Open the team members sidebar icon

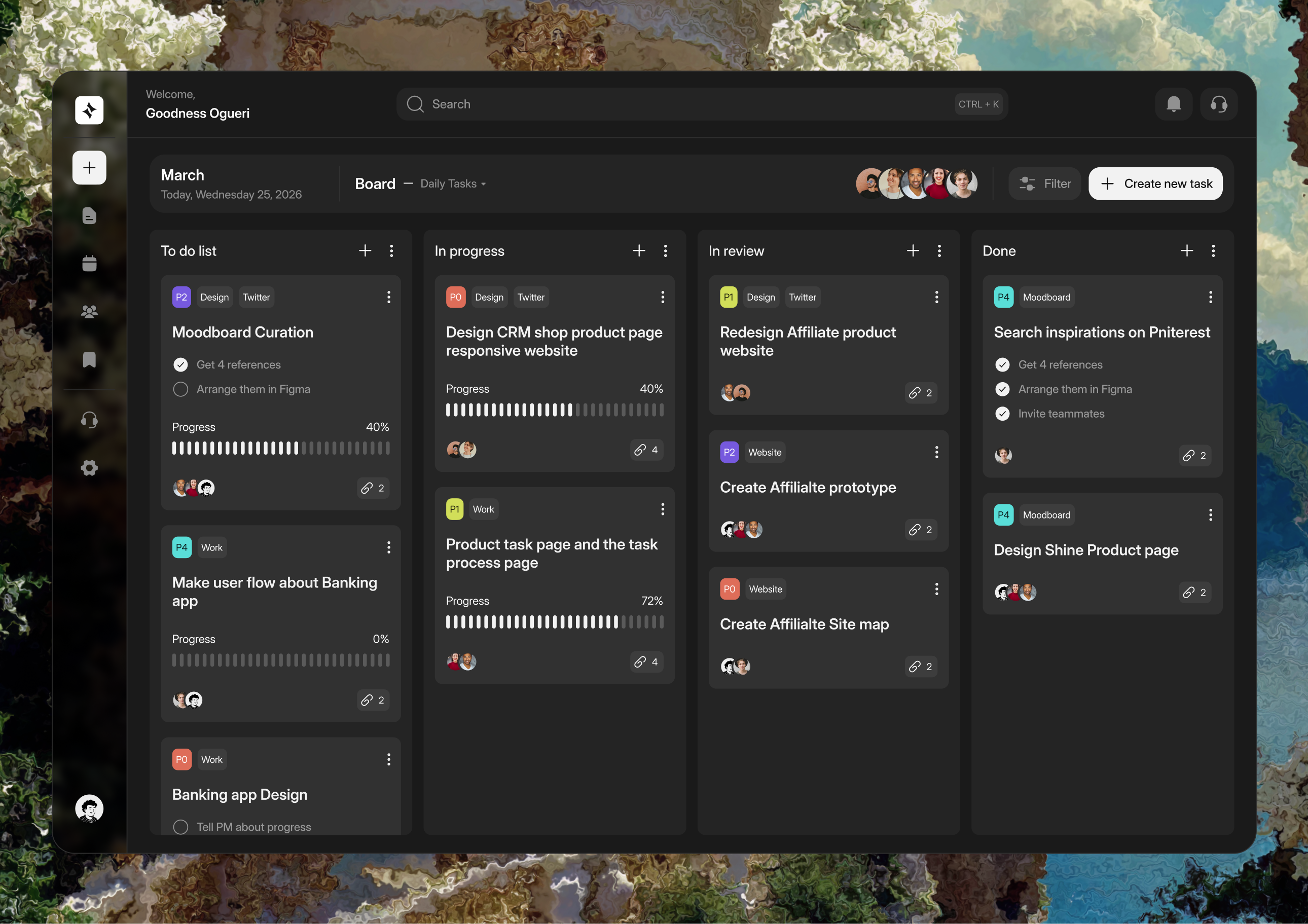tap(89, 312)
